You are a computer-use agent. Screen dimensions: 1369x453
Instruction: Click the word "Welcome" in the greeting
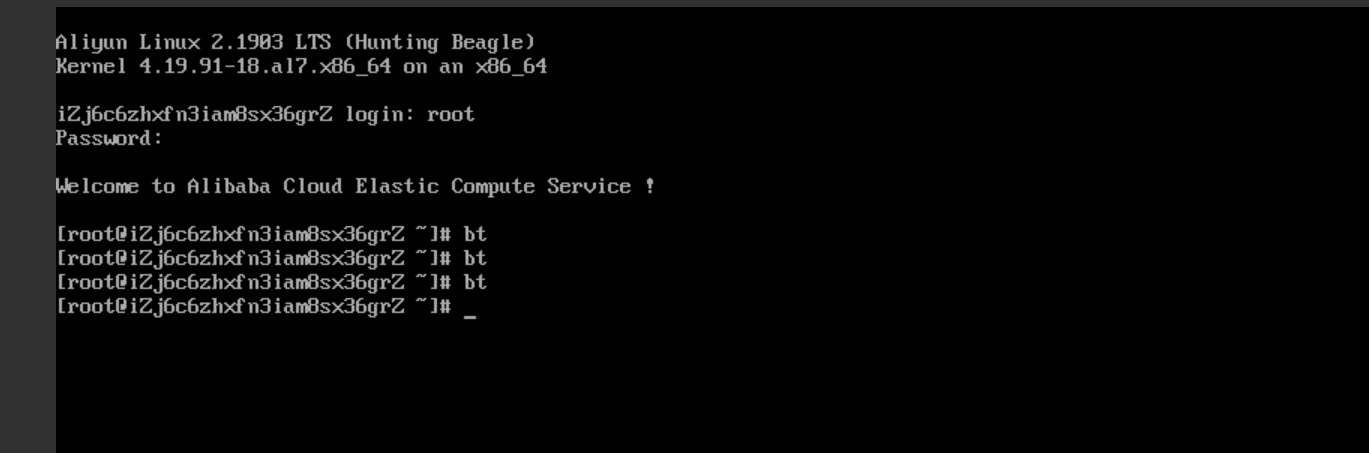pyautogui.click(x=97, y=187)
